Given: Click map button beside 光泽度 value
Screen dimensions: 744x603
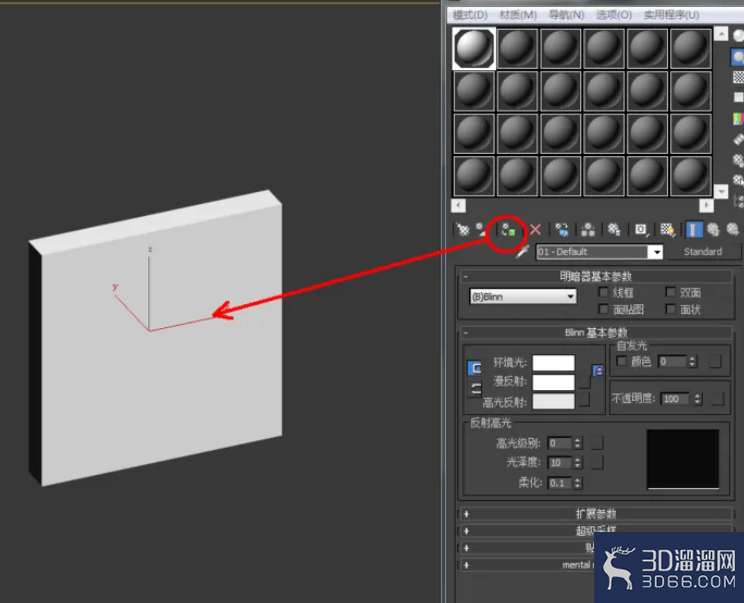Looking at the screenshot, I should point(597,463).
